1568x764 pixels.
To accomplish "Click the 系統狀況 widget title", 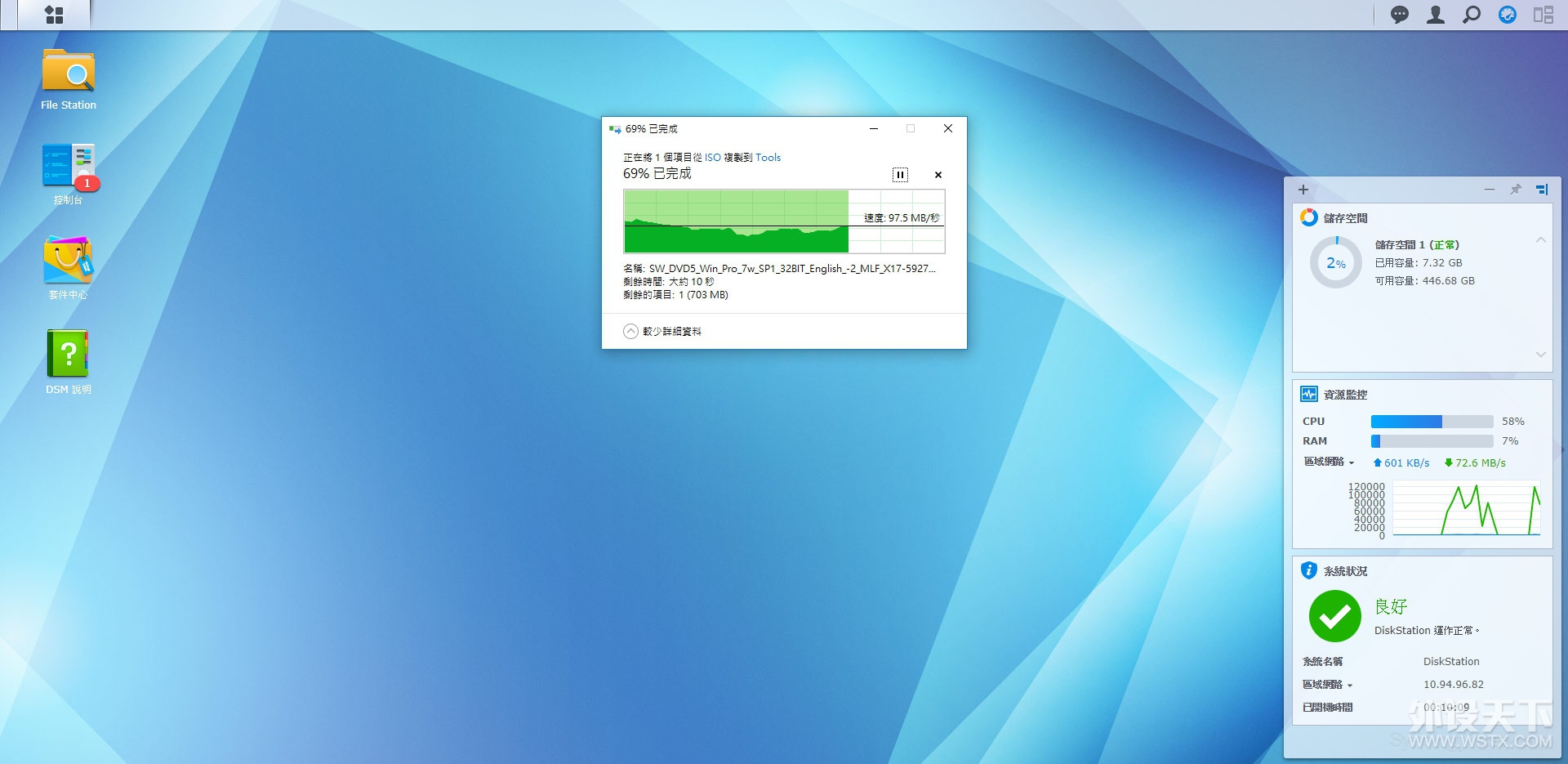I will tap(1346, 571).
